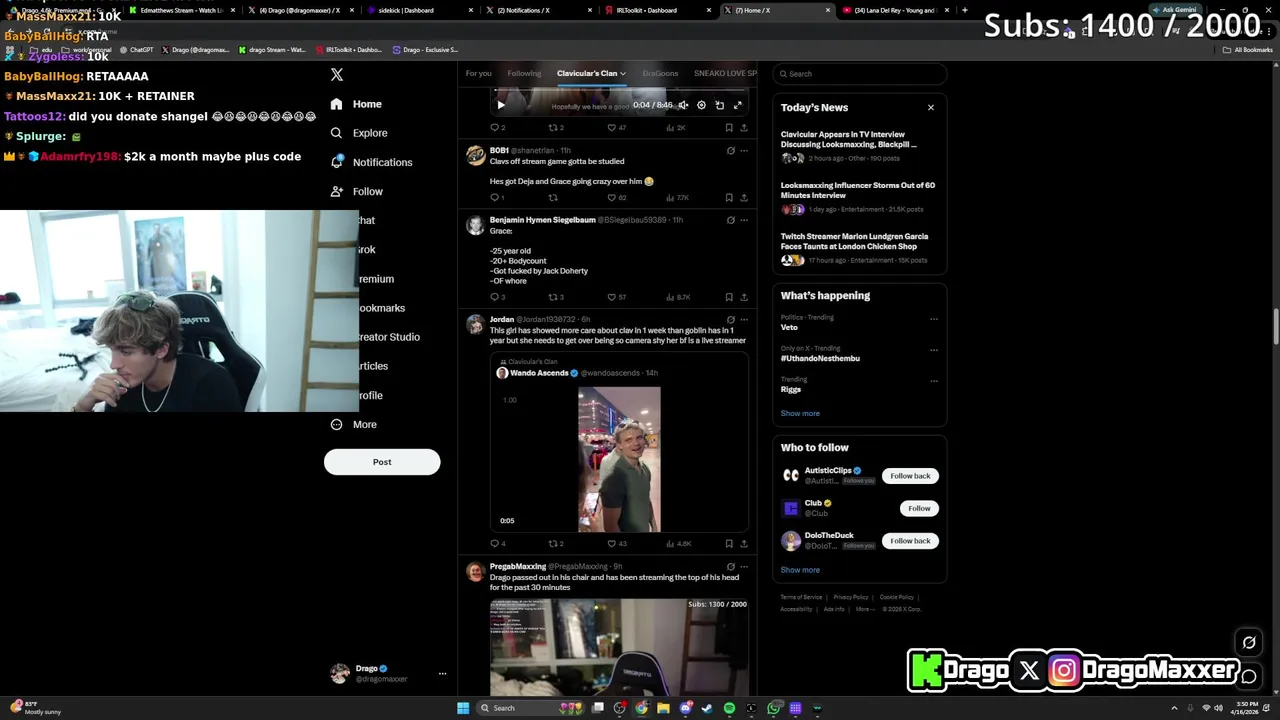This screenshot has width=1280, height=720.
Task: Open File Explorer from the taskbar
Action: click(x=663, y=708)
